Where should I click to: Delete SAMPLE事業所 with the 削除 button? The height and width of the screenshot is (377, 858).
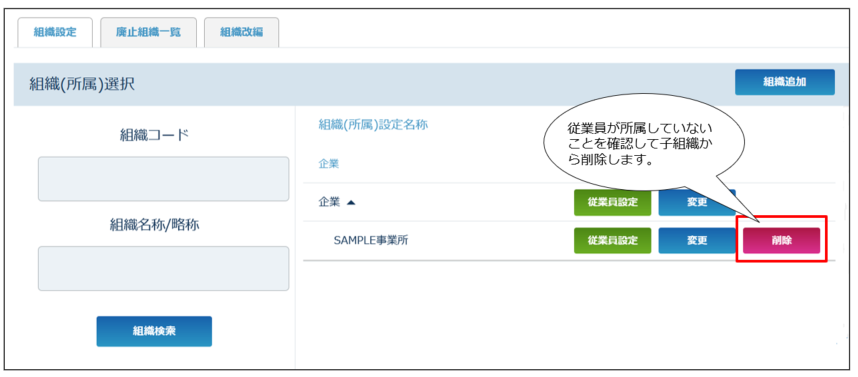(x=781, y=240)
